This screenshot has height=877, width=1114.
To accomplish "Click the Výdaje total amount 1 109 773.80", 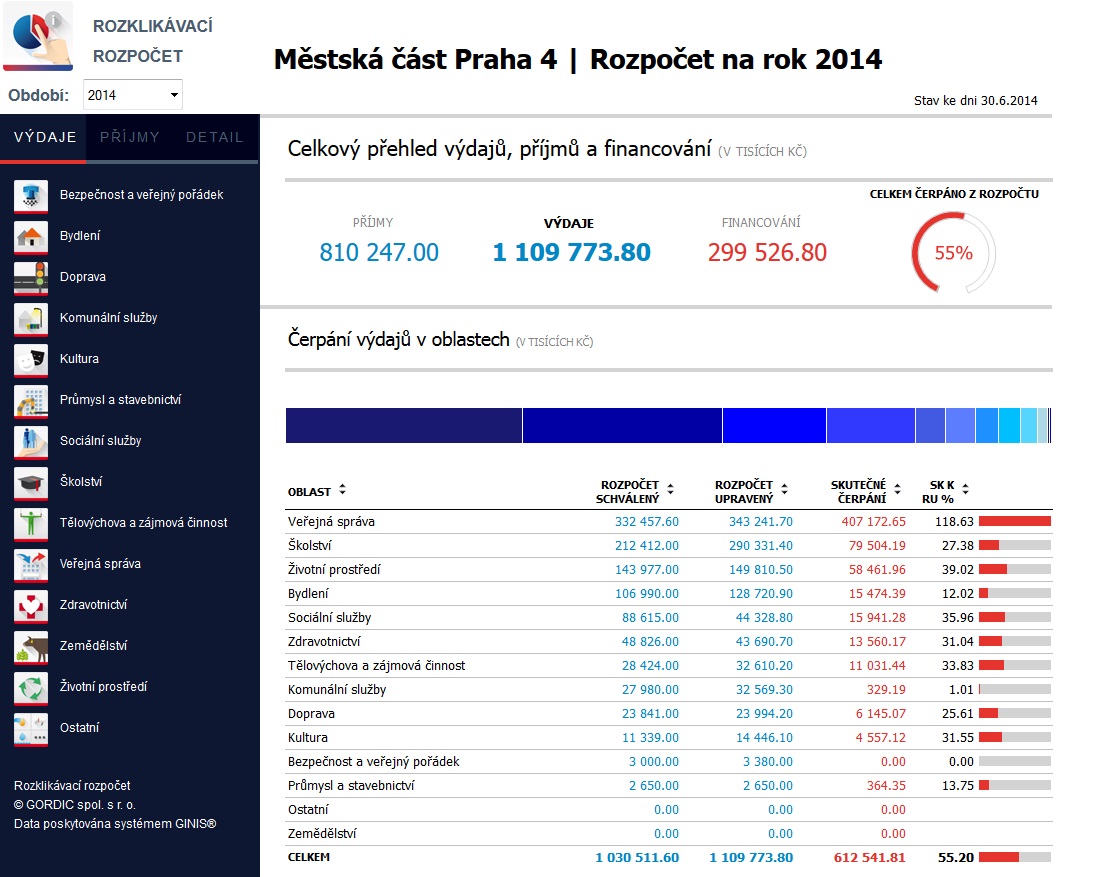I will pyautogui.click(x=571, y=252).
